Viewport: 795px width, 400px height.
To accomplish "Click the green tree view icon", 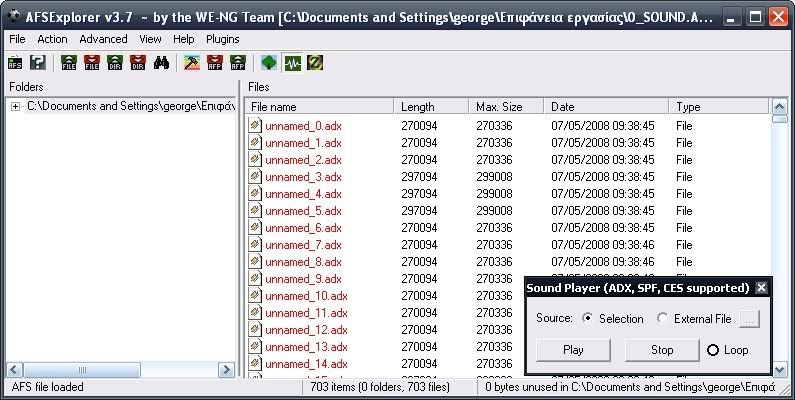I will 269,63.
